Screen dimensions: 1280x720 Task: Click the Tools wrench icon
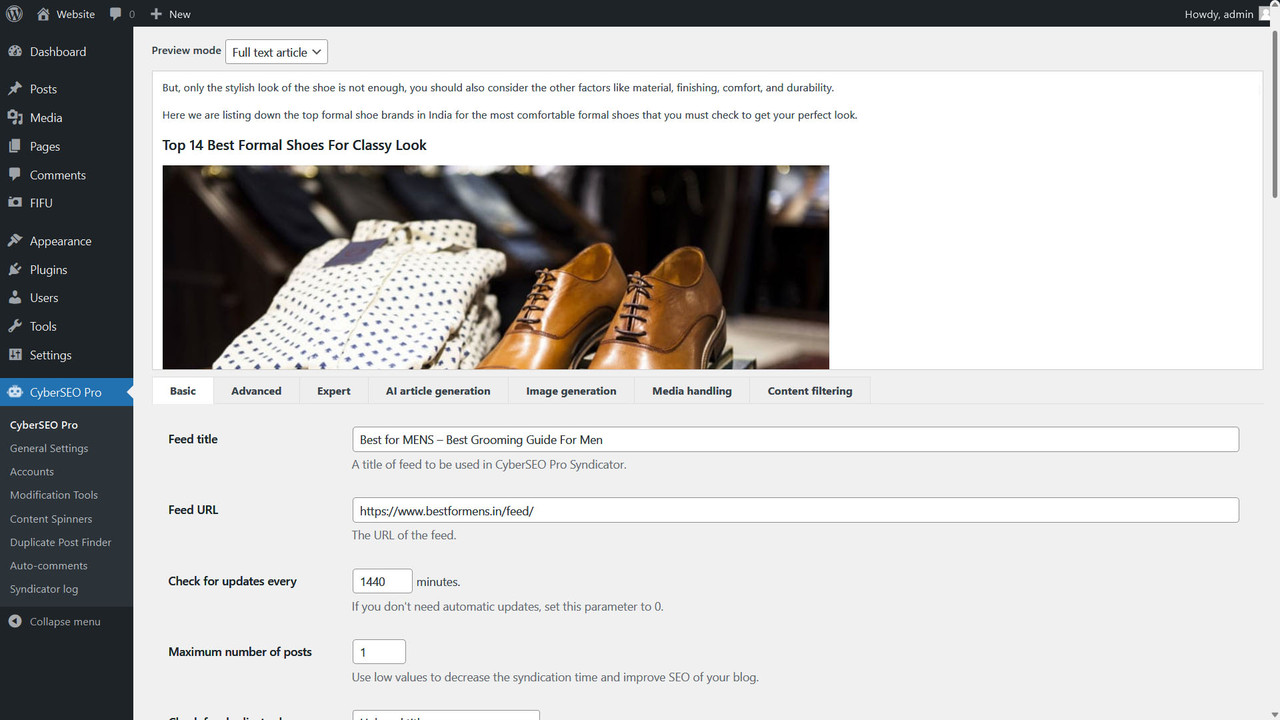click(15, 326)
